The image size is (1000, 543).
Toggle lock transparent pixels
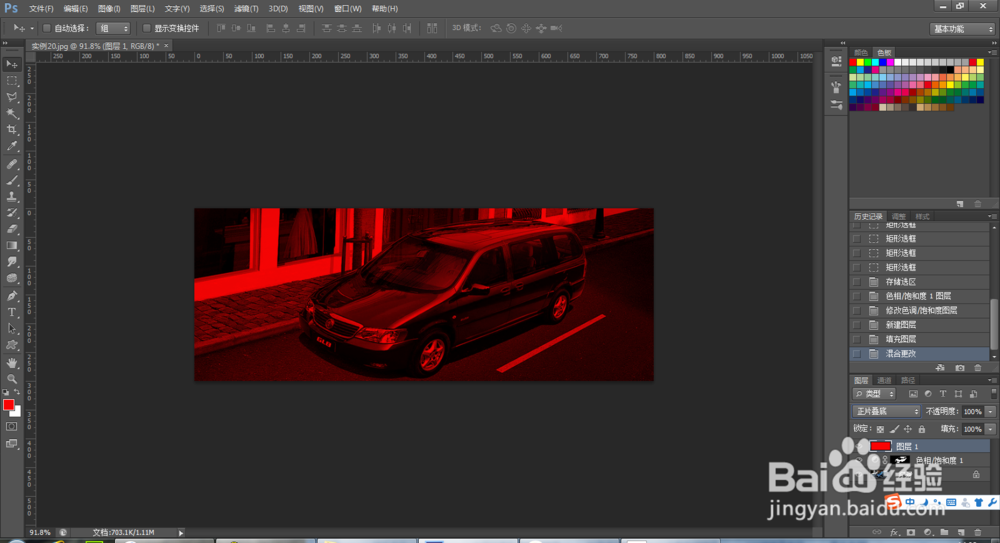[880, 429]
